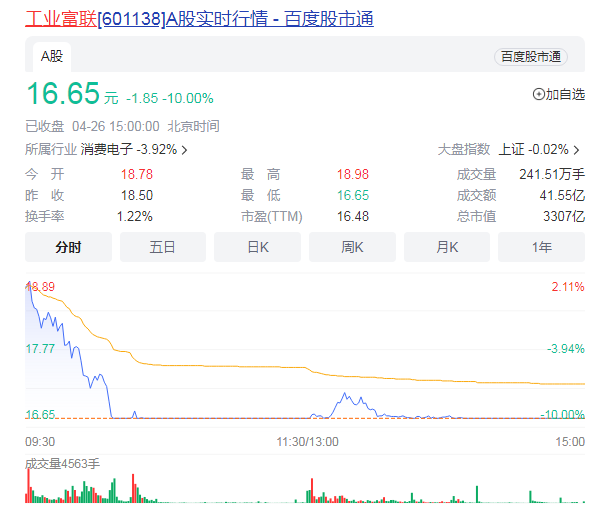Viewport: 605px width, 512px height.
Task: Show the 周K weekly chart
Action: pyautogui.click(x=351, y=247)
